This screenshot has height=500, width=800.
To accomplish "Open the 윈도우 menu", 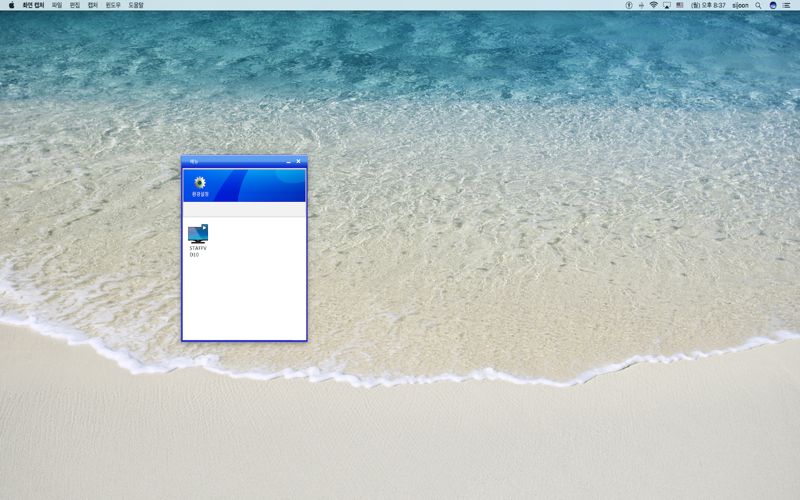I will [113, 5].
